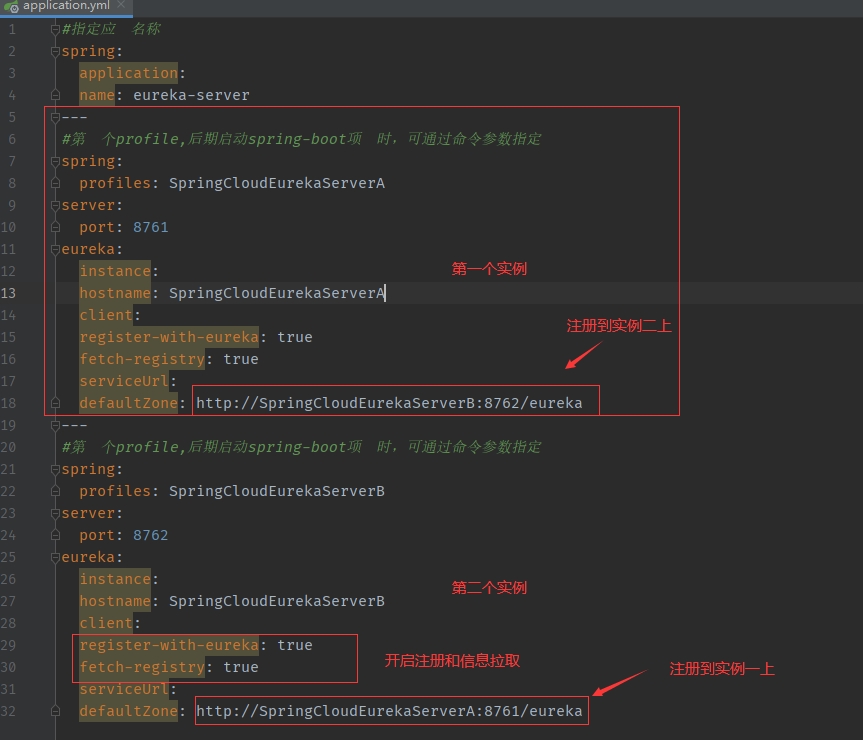Click the fold end marker at line 18

(x=55, y=403)
